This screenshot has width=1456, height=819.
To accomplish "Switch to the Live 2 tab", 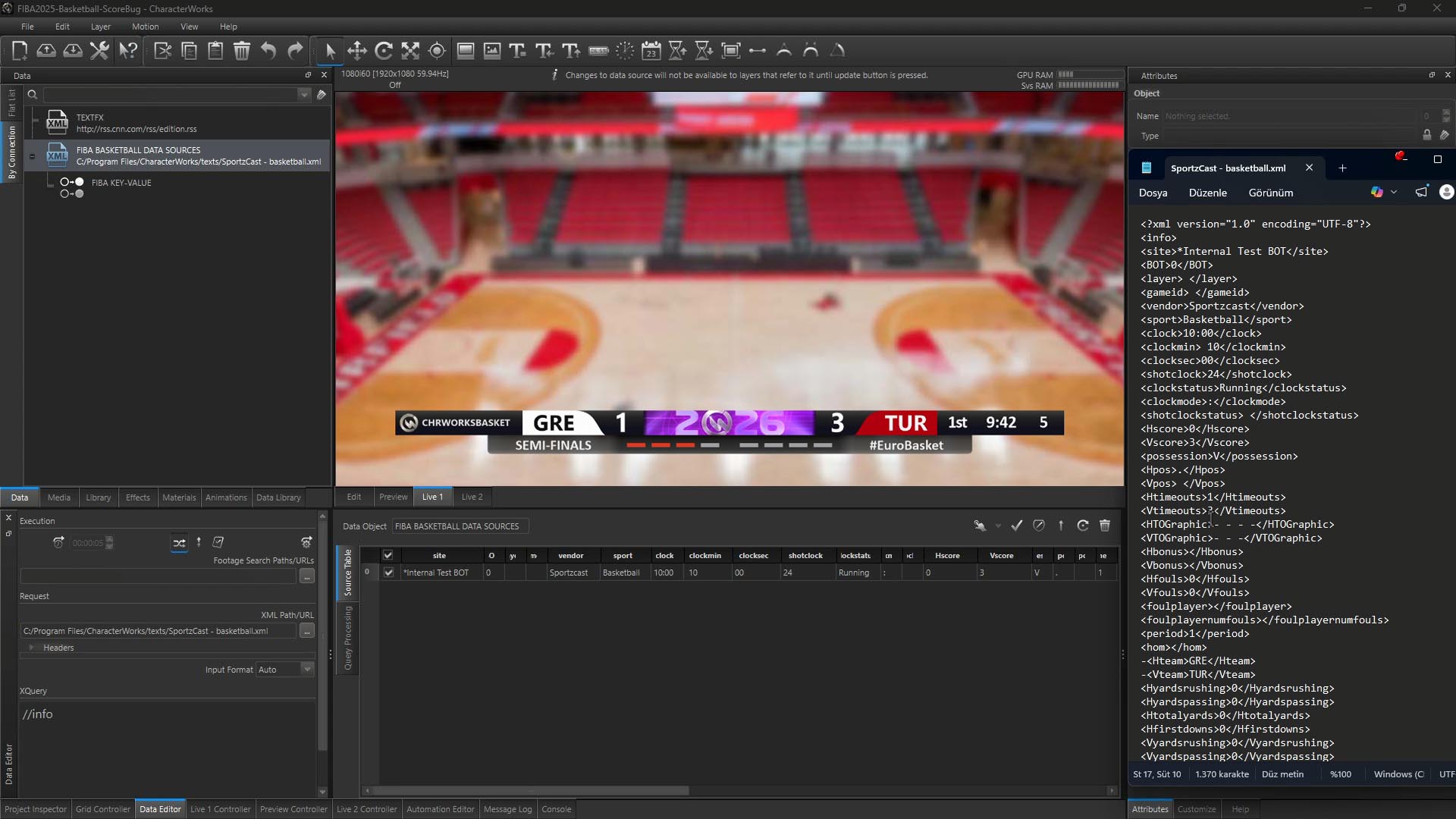I will tap(472, 497).
